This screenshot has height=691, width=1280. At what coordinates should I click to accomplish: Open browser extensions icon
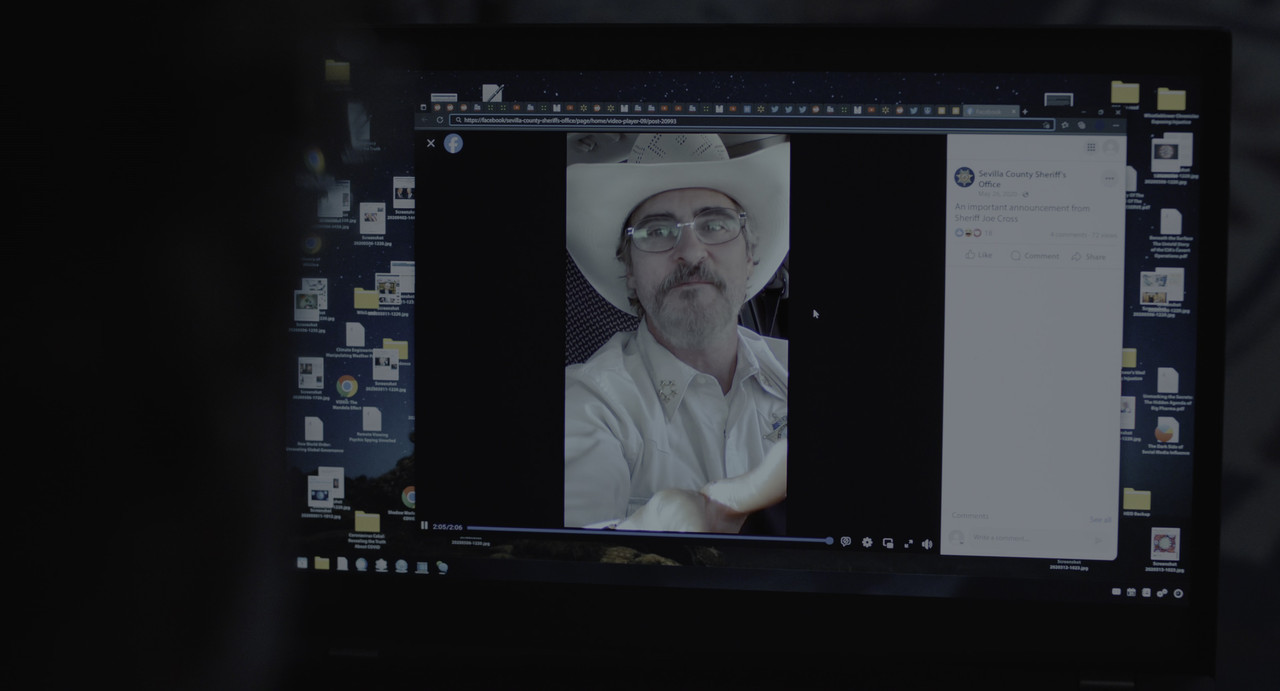(1081, 125)
